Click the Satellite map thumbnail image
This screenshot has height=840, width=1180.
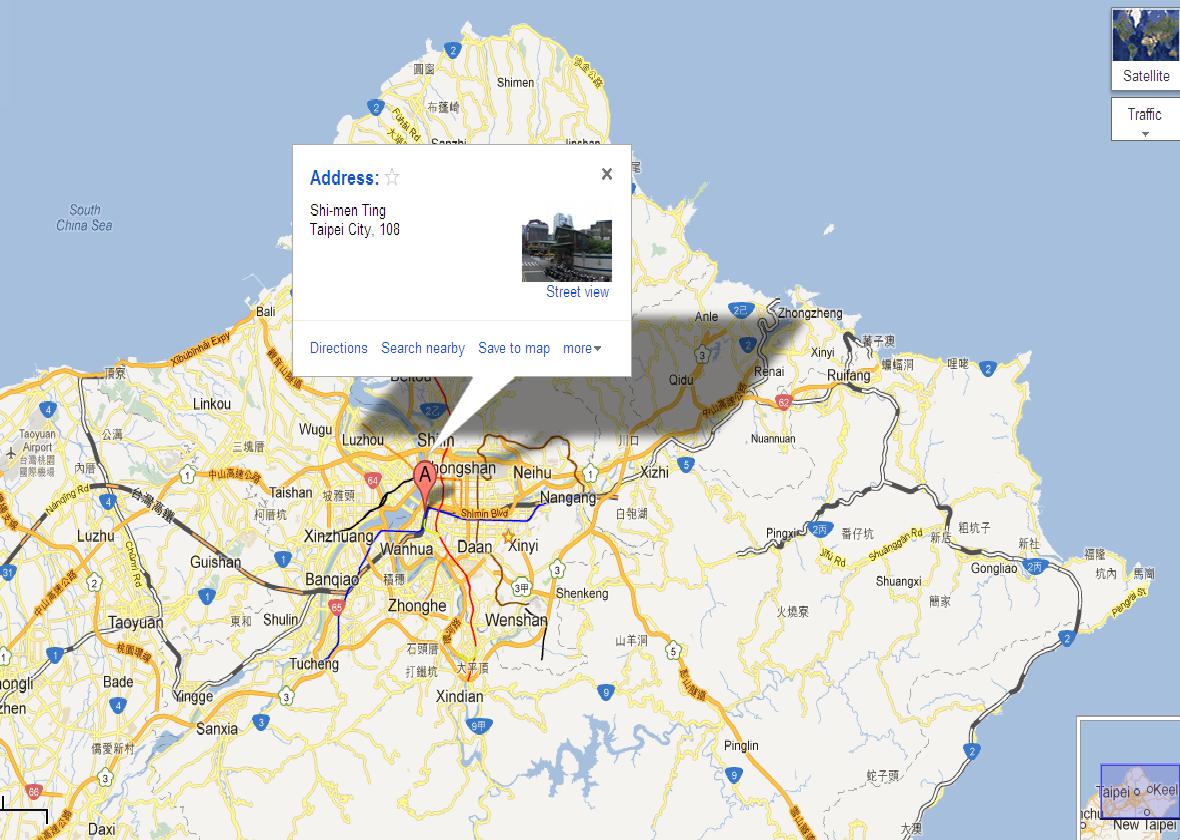(x=1144, y=33)
